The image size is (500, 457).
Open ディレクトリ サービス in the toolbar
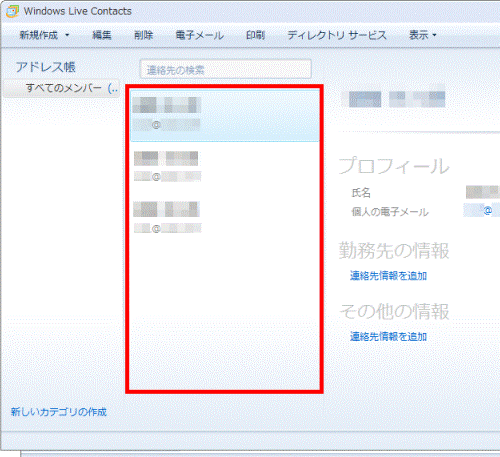click(x=337, y=35)
